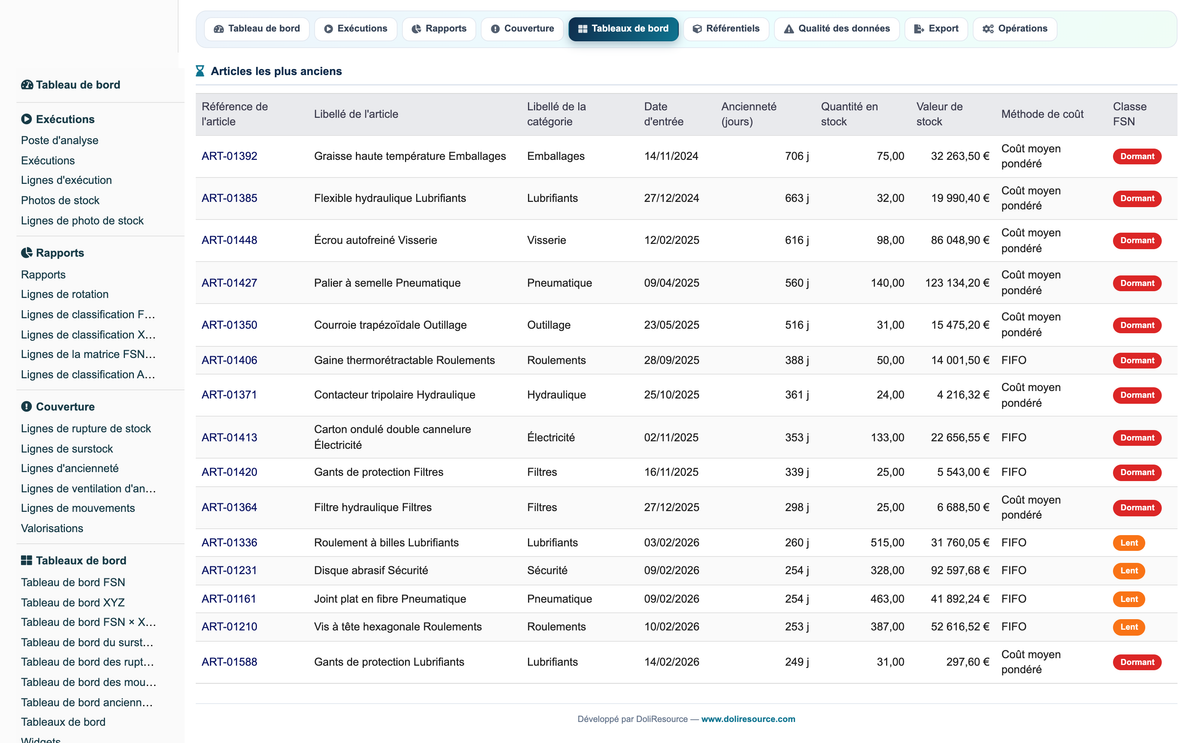Open Valorisations in the sidebar

tap(52, 529)
